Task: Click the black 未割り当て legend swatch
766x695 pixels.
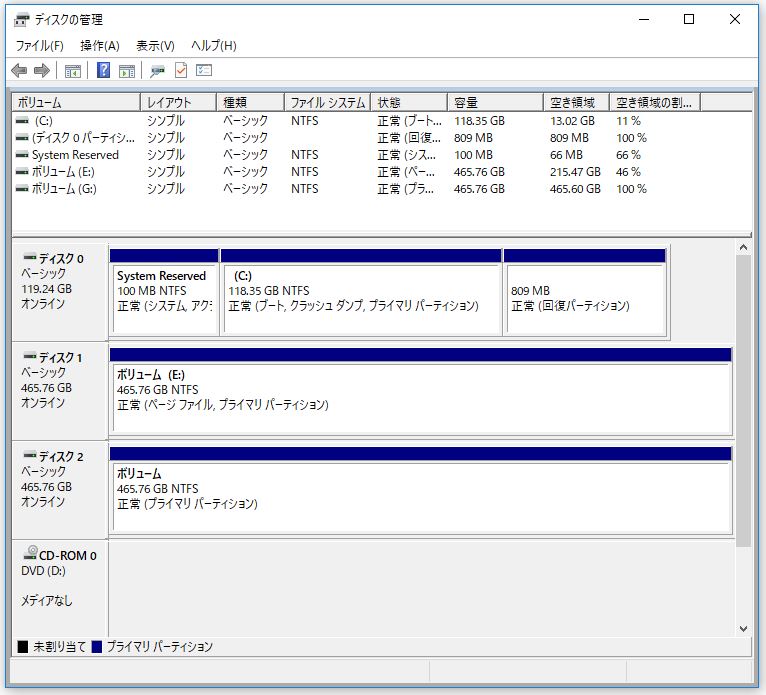Action: coord(22,647)
